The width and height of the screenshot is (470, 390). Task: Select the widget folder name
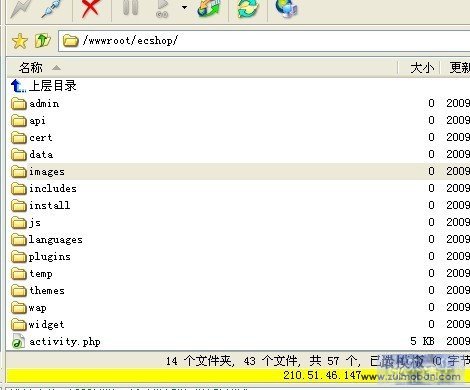[x=46, y=325]
